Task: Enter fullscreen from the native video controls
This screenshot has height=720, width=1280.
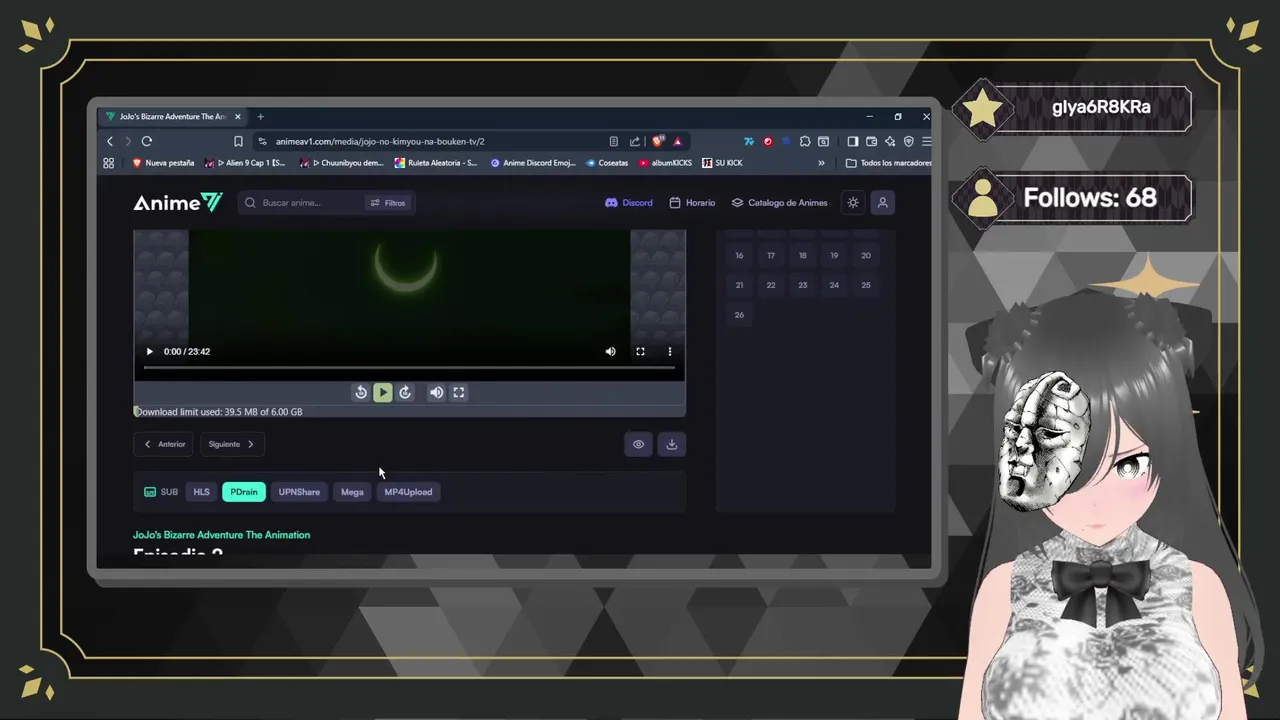Action: [x=640, y=351]
